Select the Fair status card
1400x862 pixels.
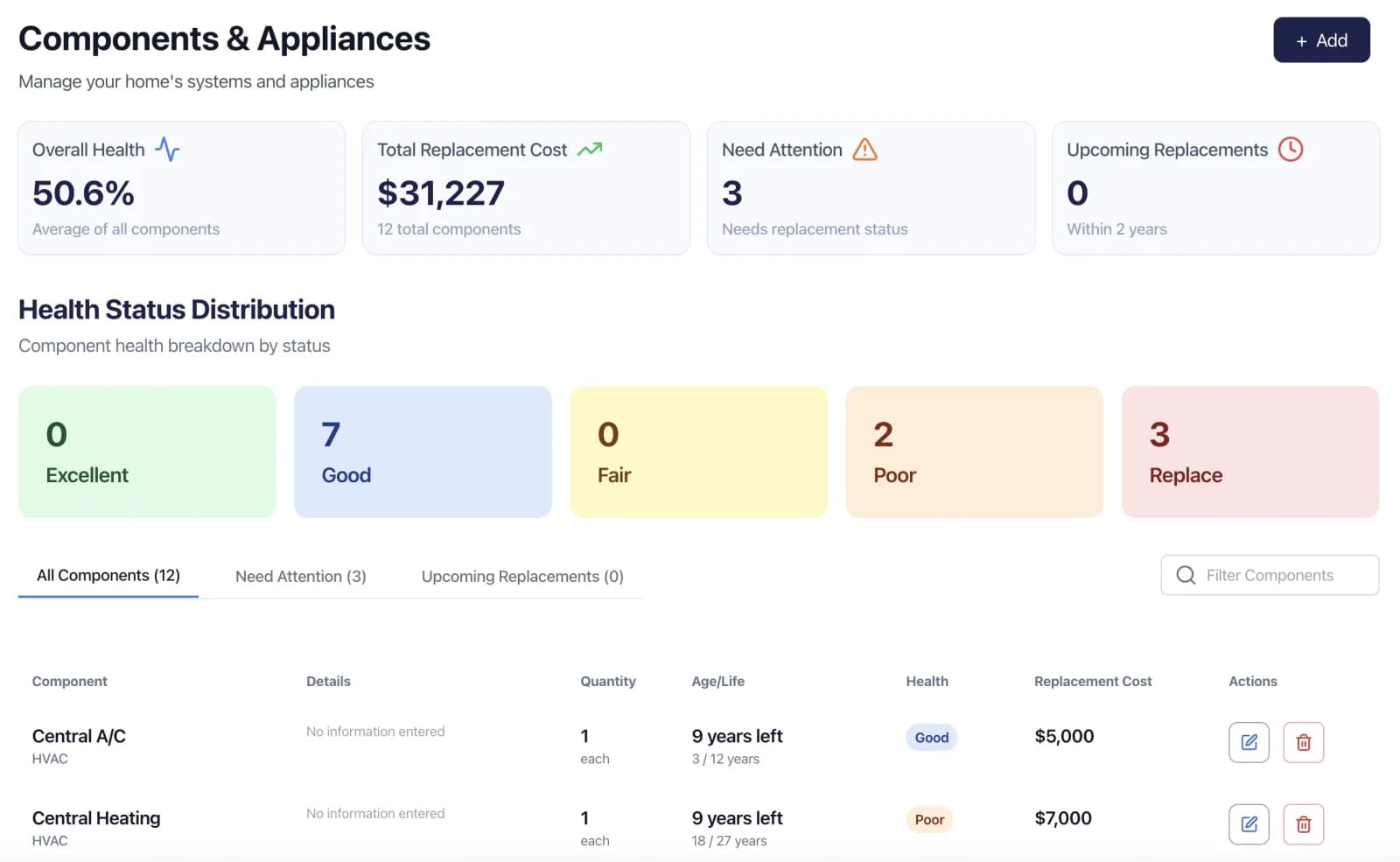click(698, 452)
